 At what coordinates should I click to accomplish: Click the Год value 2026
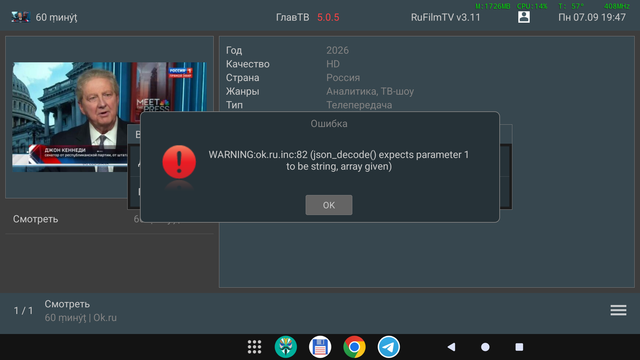pos(337,50)
